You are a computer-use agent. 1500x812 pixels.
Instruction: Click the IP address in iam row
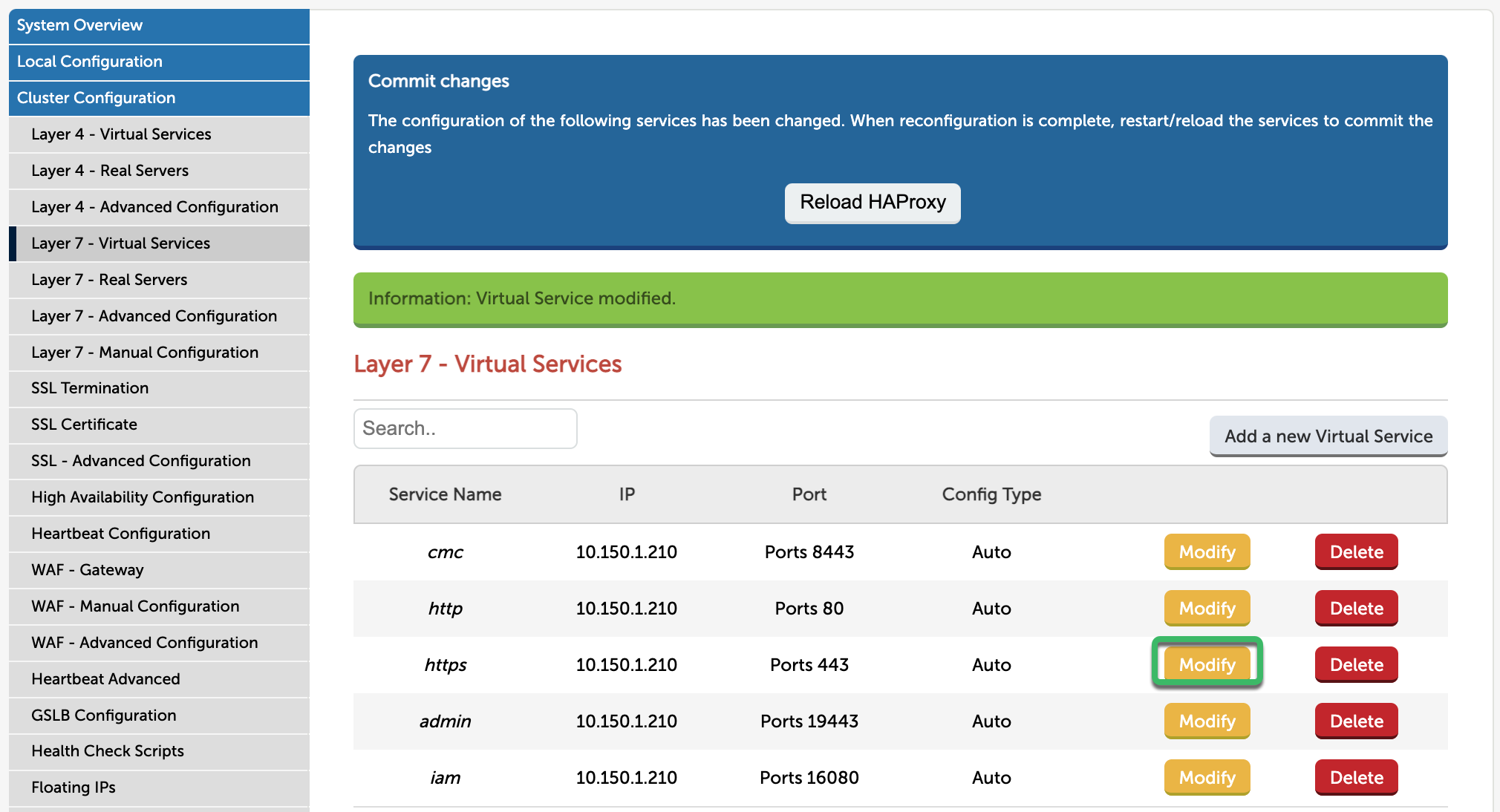click(626, 778)
